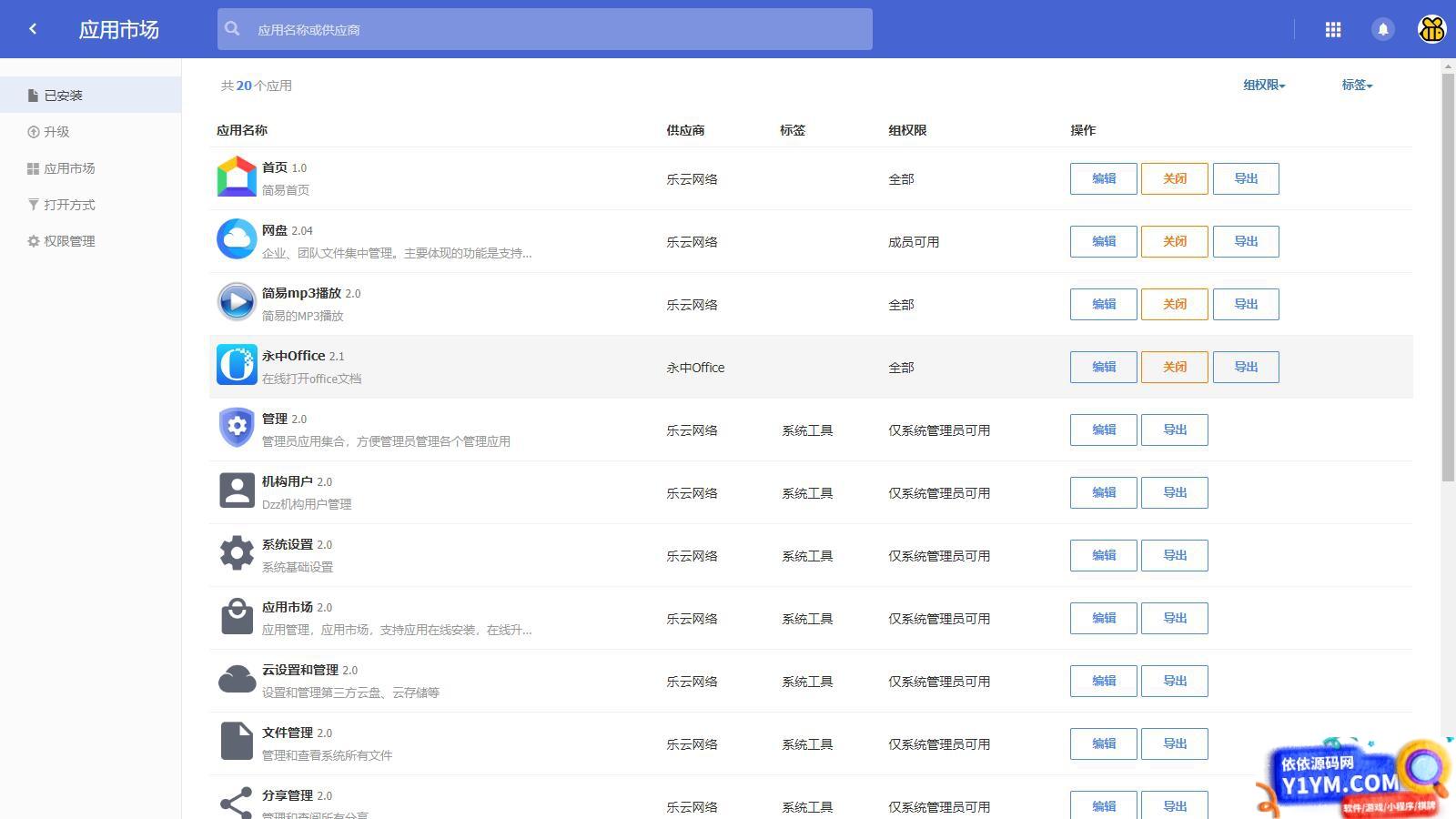The image size is (1456, 819).
Task: Disable 简易mp3播放 via 关闭
Action: click(1175, 304)
